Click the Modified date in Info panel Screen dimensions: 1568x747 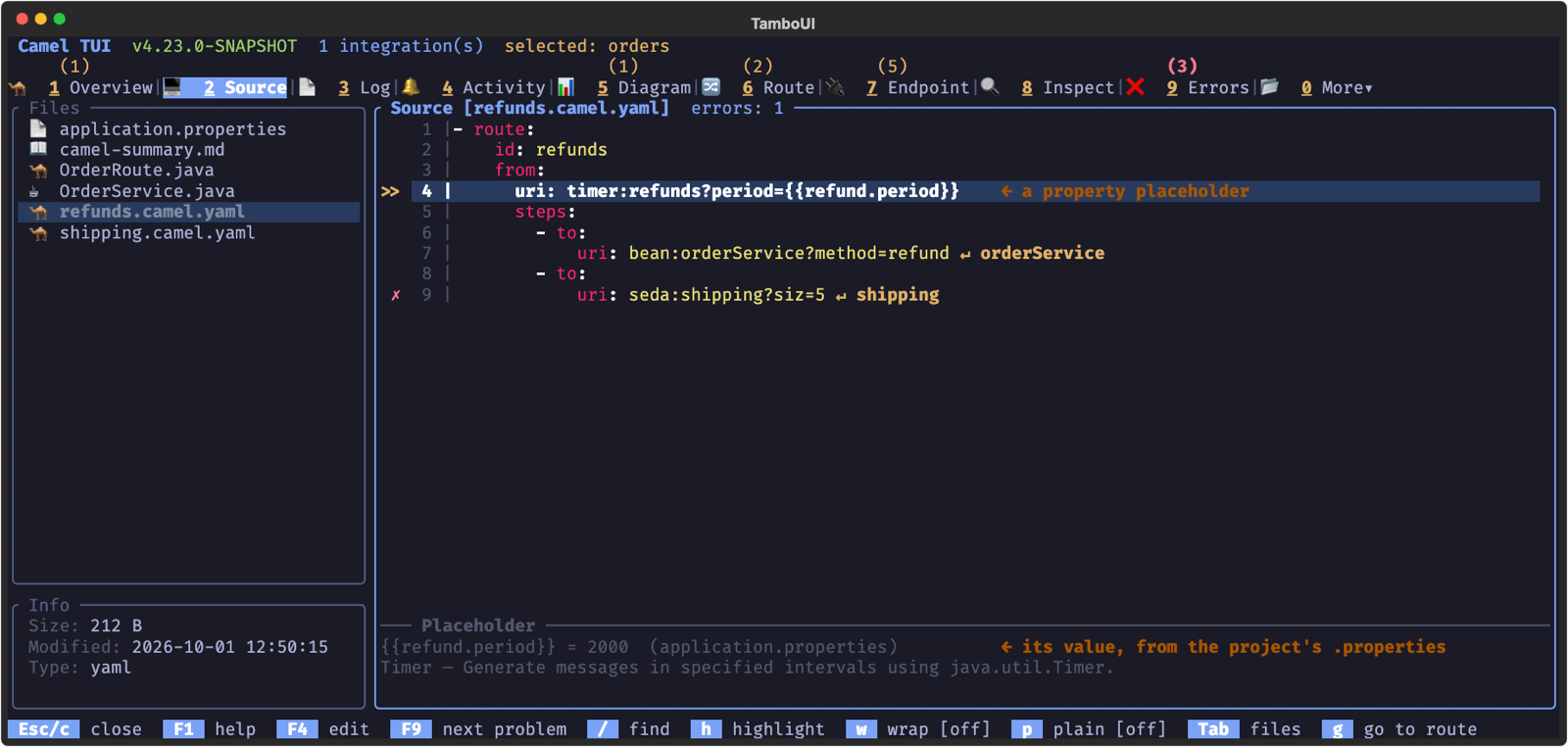[x=230, y=647]
